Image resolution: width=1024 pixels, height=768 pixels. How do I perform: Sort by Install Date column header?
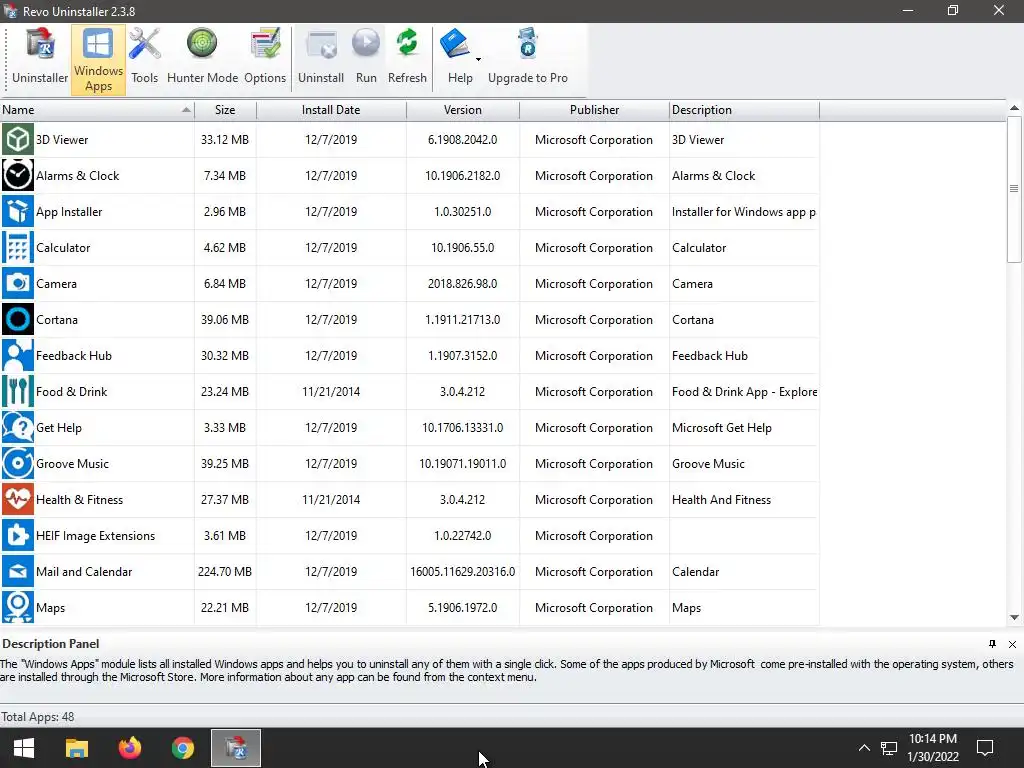click(x=331, y=110)
